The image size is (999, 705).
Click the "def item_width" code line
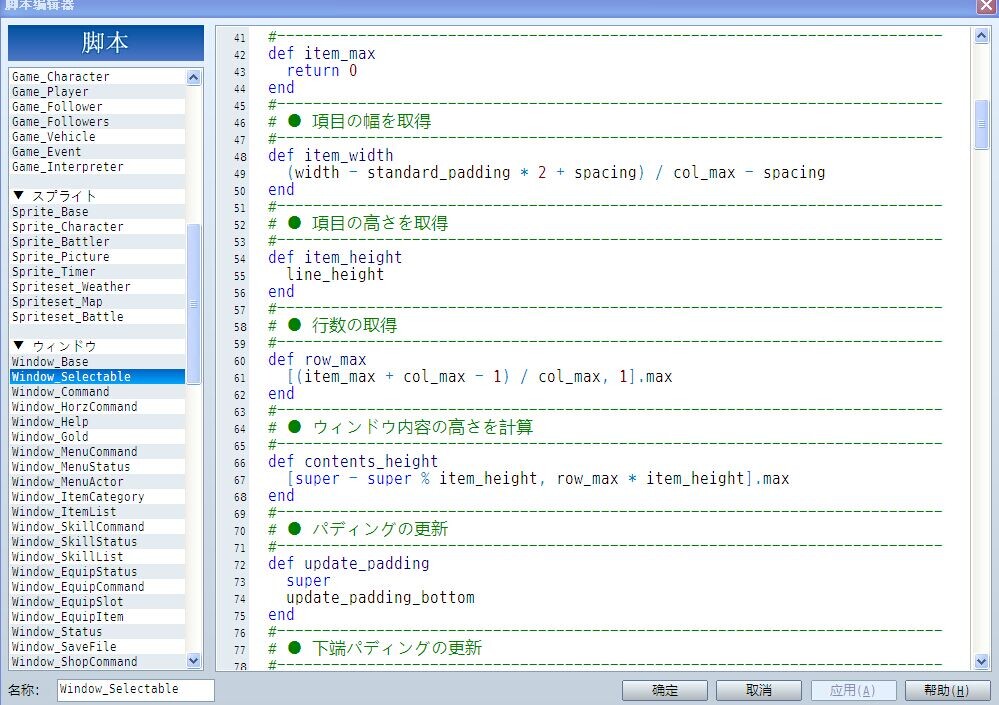(x=331, y=155)
